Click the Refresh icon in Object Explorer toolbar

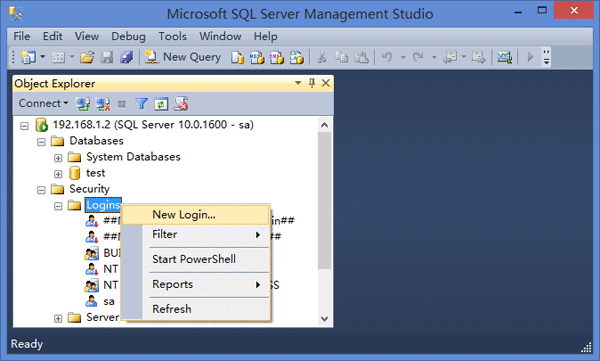[161, 104]
